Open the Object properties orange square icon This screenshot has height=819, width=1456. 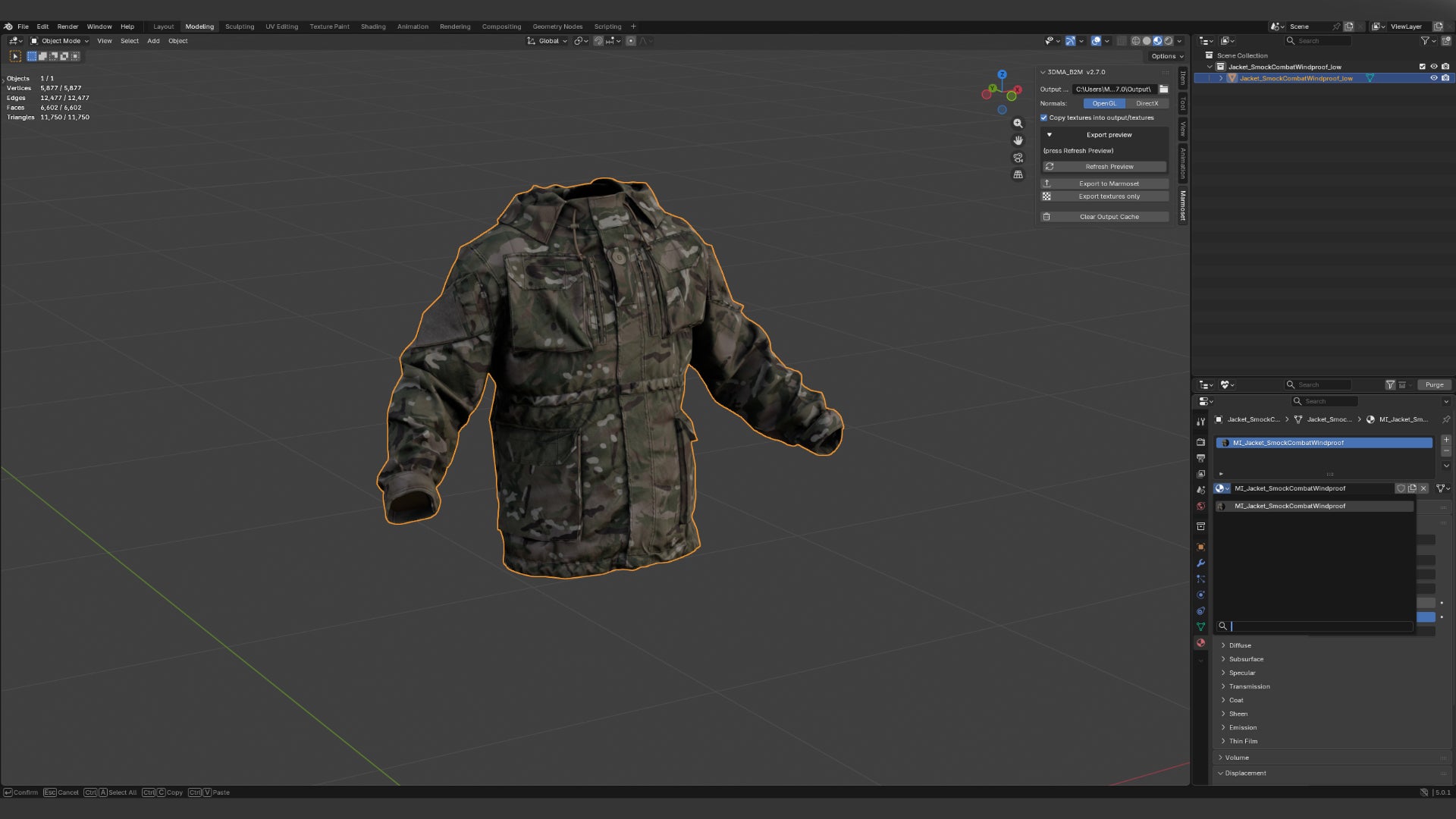[1200, 547]
